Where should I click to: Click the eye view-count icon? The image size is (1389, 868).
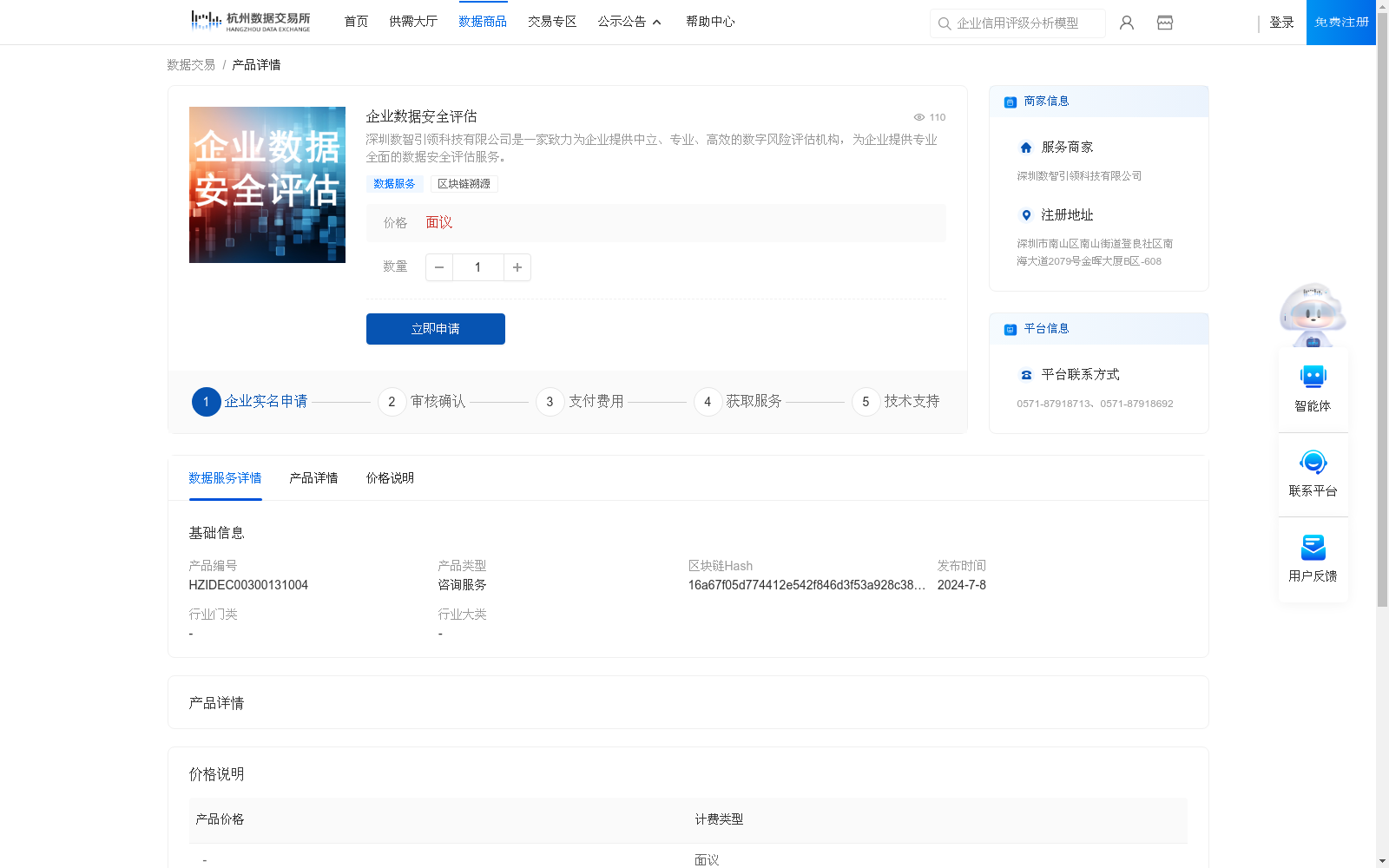918,117
